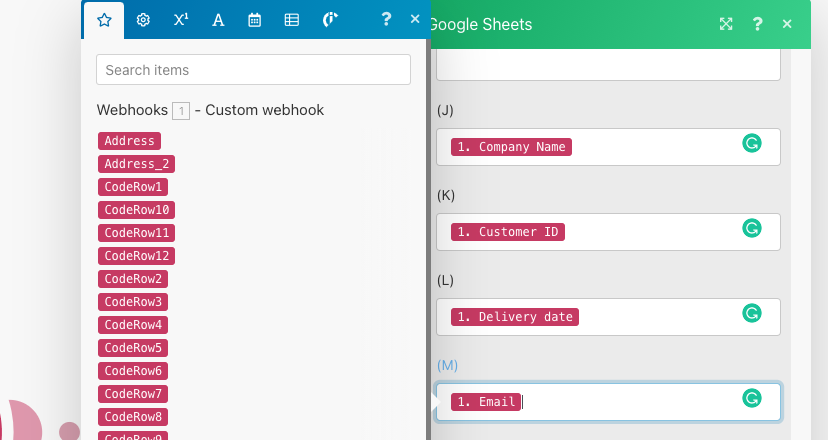Open the math functions tab
828x440 pixels.
[180, 20]
